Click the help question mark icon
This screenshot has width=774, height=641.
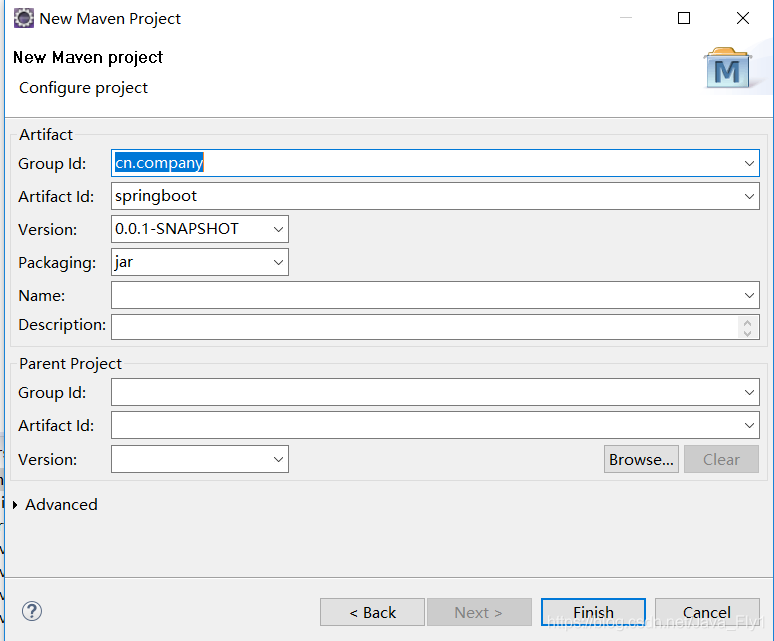coord(32,611)
